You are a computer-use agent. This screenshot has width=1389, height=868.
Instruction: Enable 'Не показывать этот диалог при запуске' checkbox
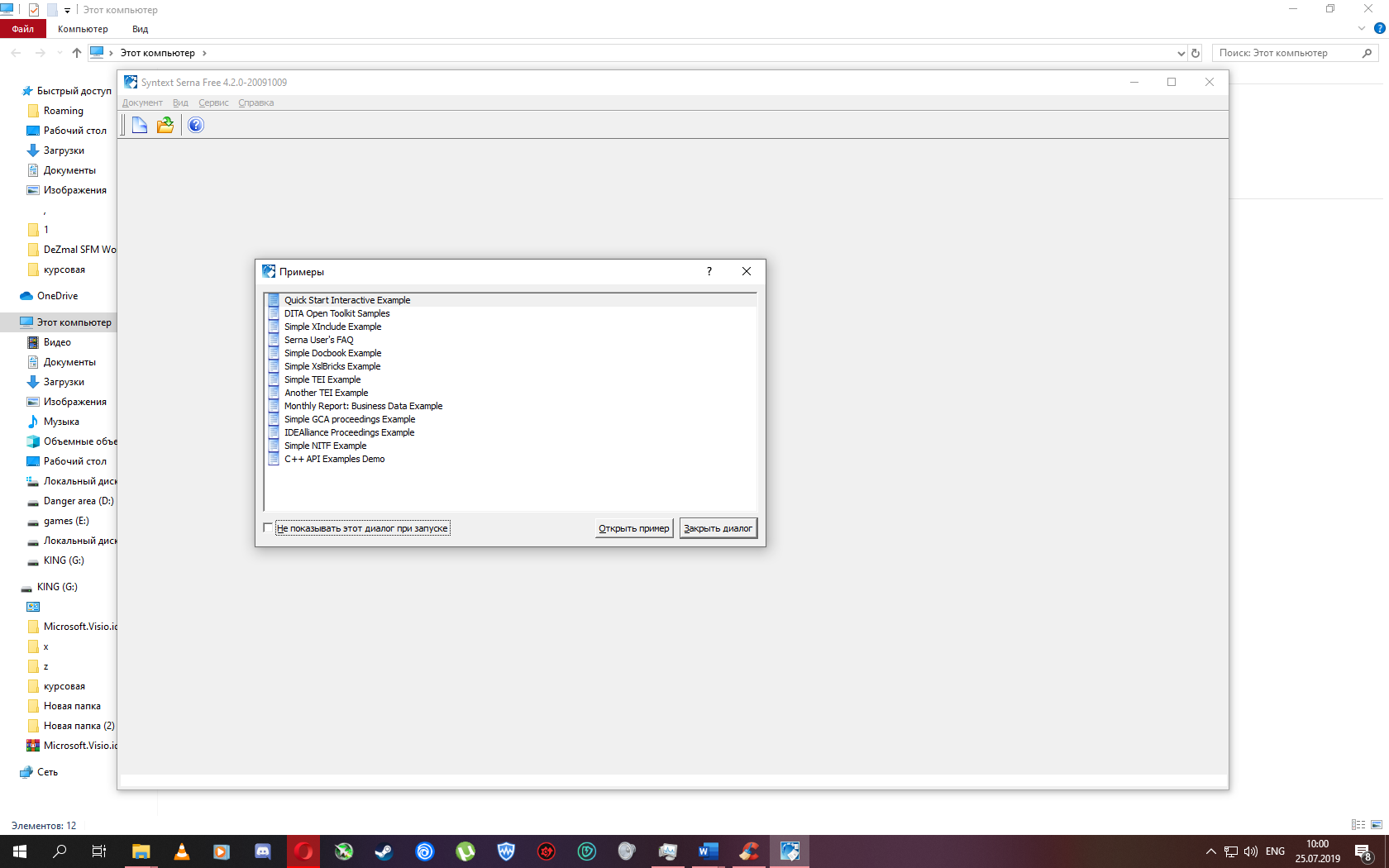(268, 527)
